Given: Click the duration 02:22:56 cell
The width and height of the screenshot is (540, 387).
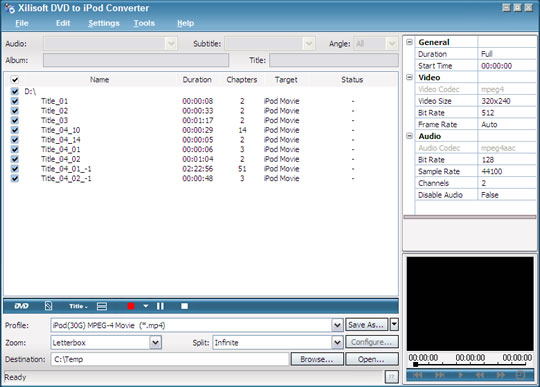Looking at the screenshot, I should click(198, 169).
